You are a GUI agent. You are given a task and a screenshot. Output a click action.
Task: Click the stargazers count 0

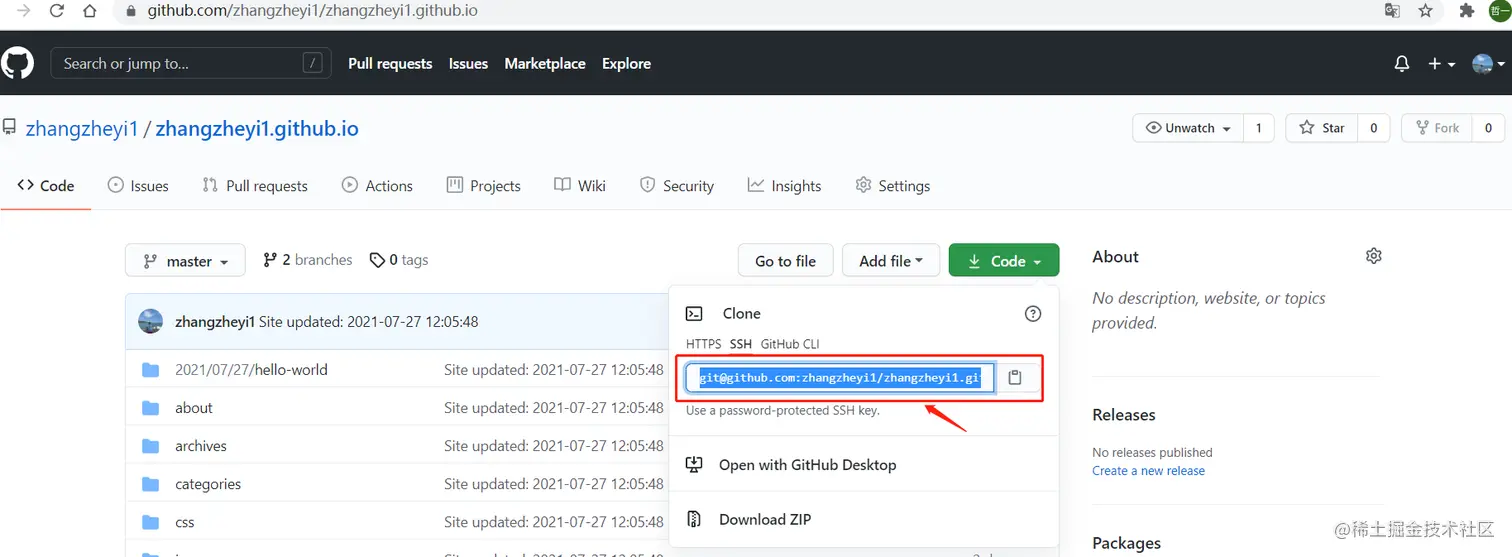point(1373,128)
